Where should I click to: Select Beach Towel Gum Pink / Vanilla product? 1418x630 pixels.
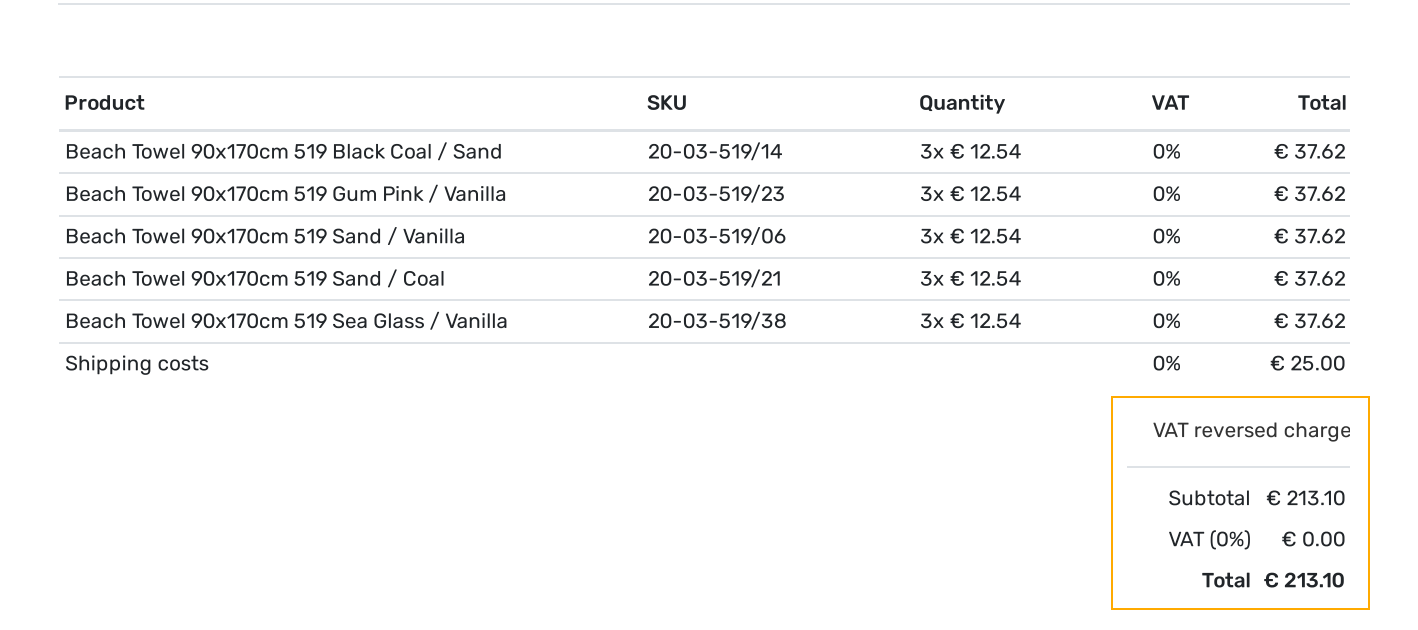point(286,194)
